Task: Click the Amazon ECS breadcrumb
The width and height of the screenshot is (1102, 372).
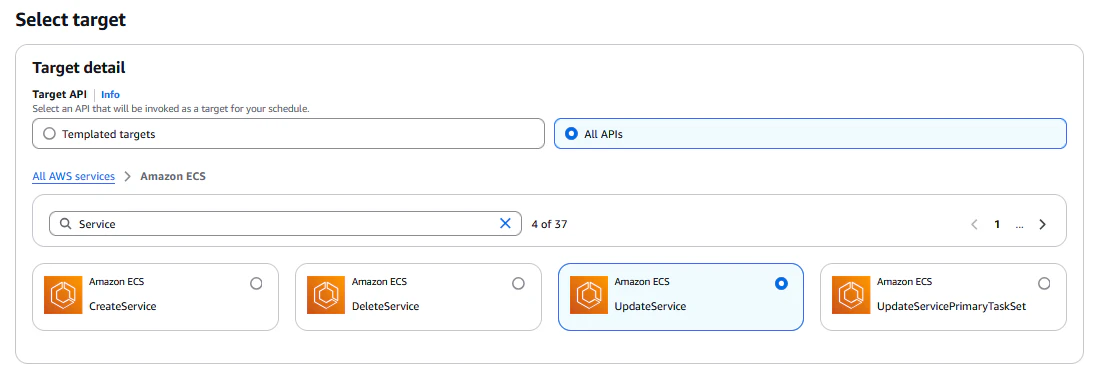Action: point(173,177)
